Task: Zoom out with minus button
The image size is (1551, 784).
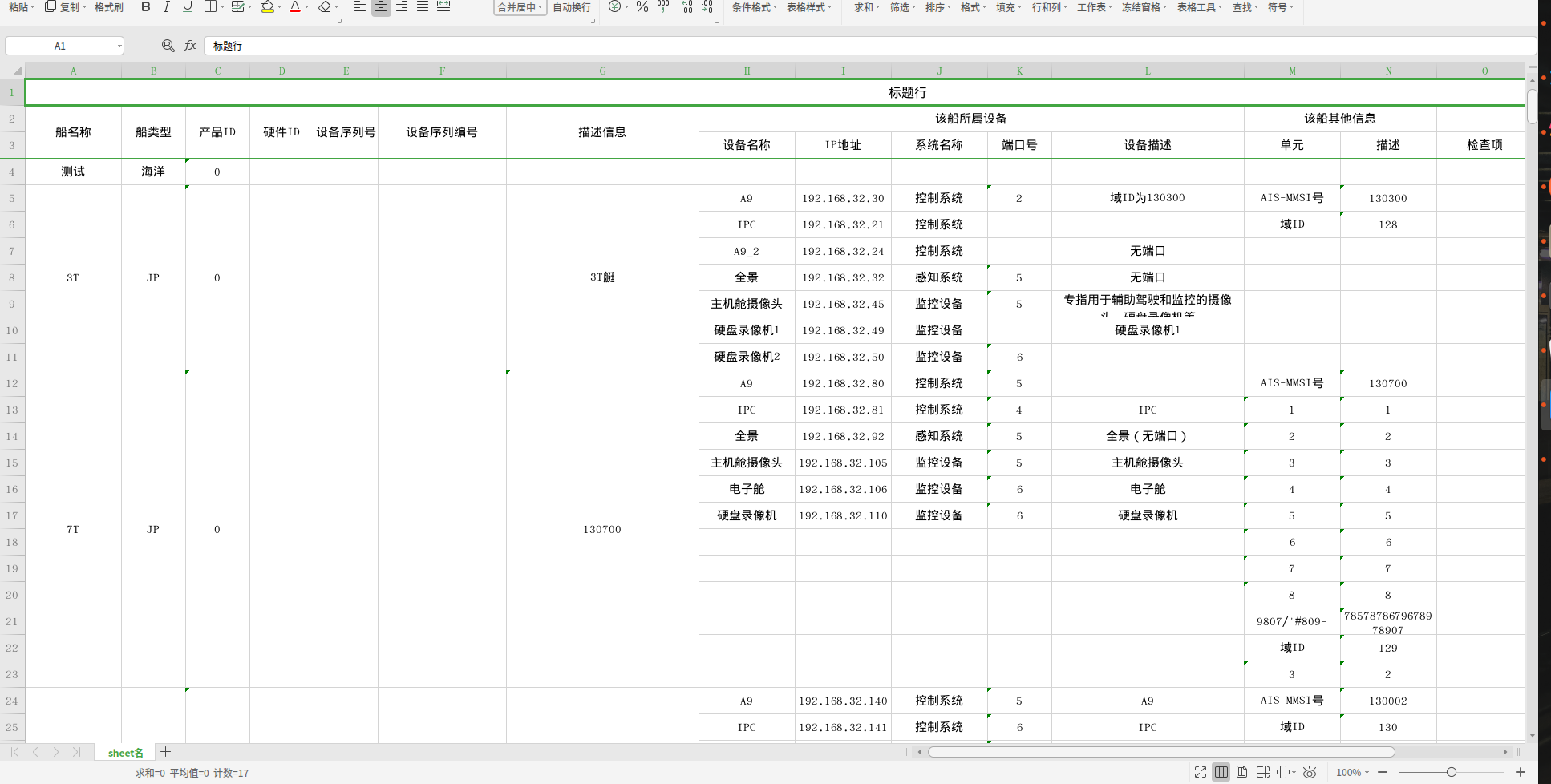Action: [1383, 772]
